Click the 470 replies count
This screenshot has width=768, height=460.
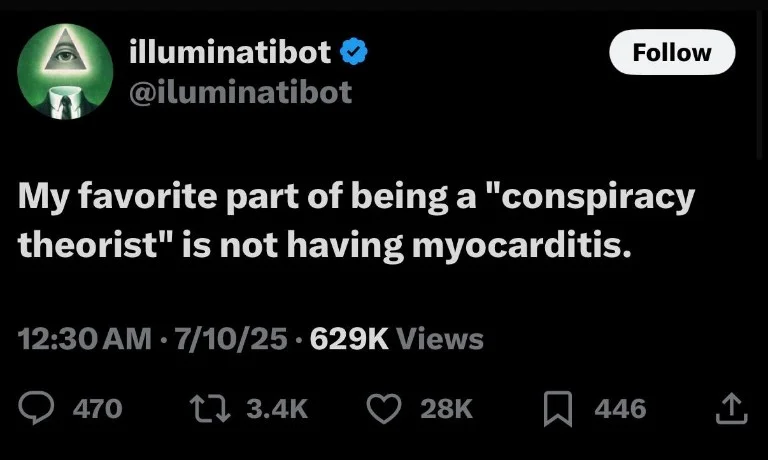[x=98, y=408]
